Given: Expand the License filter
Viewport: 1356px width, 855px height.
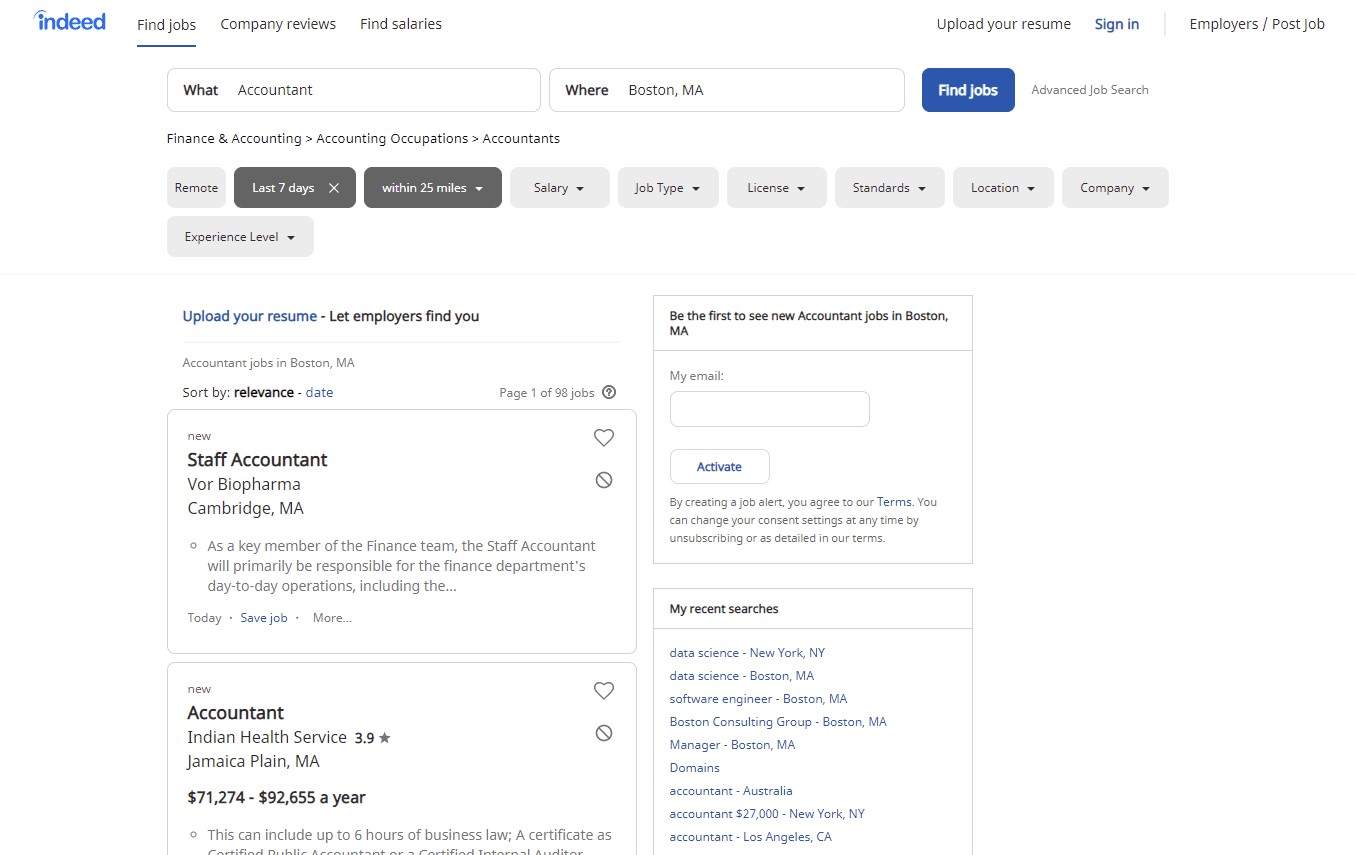Looking at the screenshot, I should [777, 188].
